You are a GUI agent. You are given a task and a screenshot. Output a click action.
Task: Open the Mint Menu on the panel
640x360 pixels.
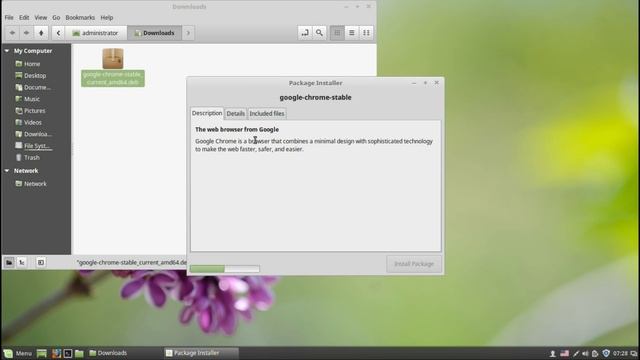[x=18, y=353]
